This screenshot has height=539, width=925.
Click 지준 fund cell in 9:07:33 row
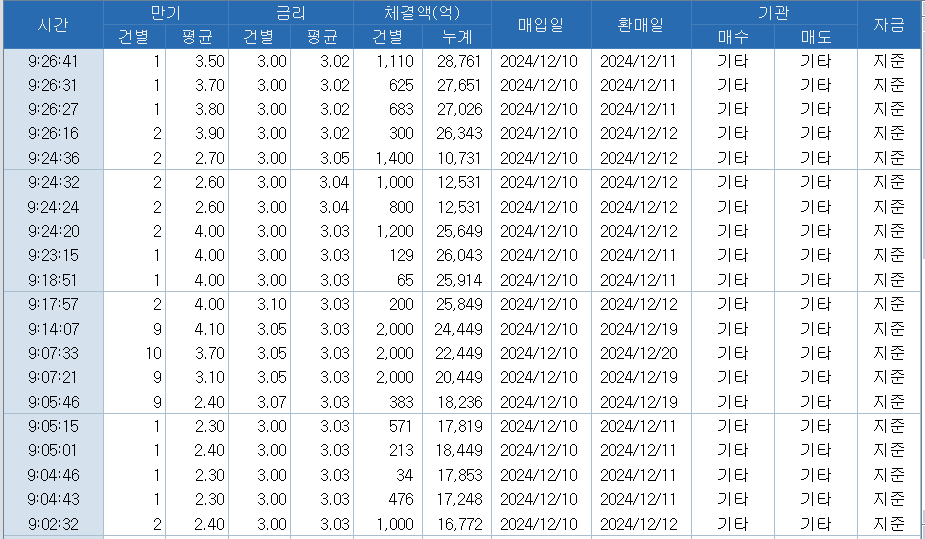(x=889, y=353)
